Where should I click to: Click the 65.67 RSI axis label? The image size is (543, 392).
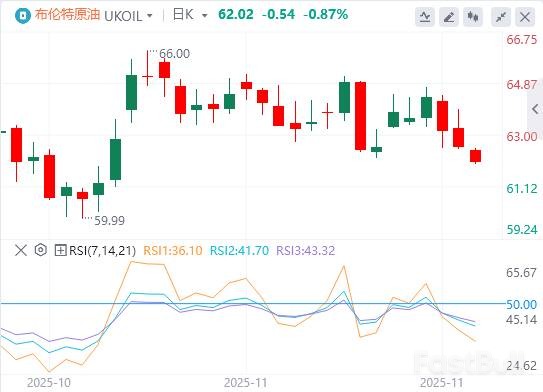pos(521,273)
